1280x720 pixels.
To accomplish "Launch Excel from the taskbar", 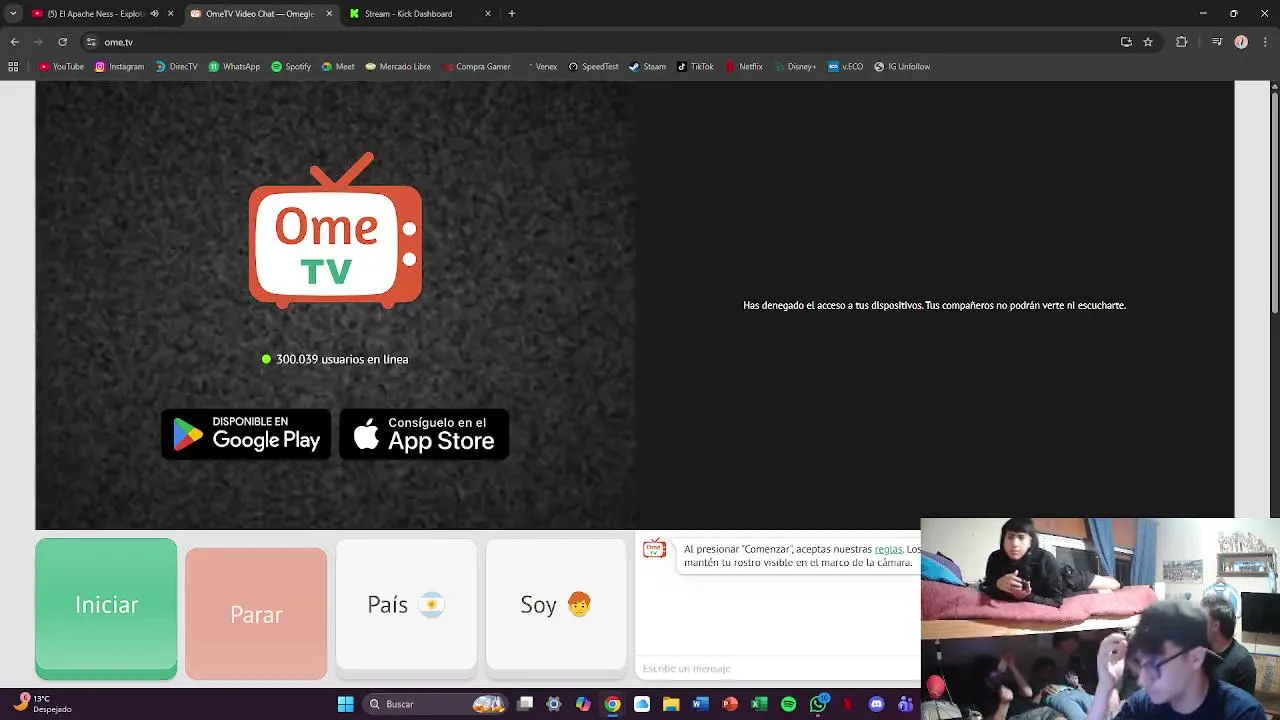I will [759, 704].
